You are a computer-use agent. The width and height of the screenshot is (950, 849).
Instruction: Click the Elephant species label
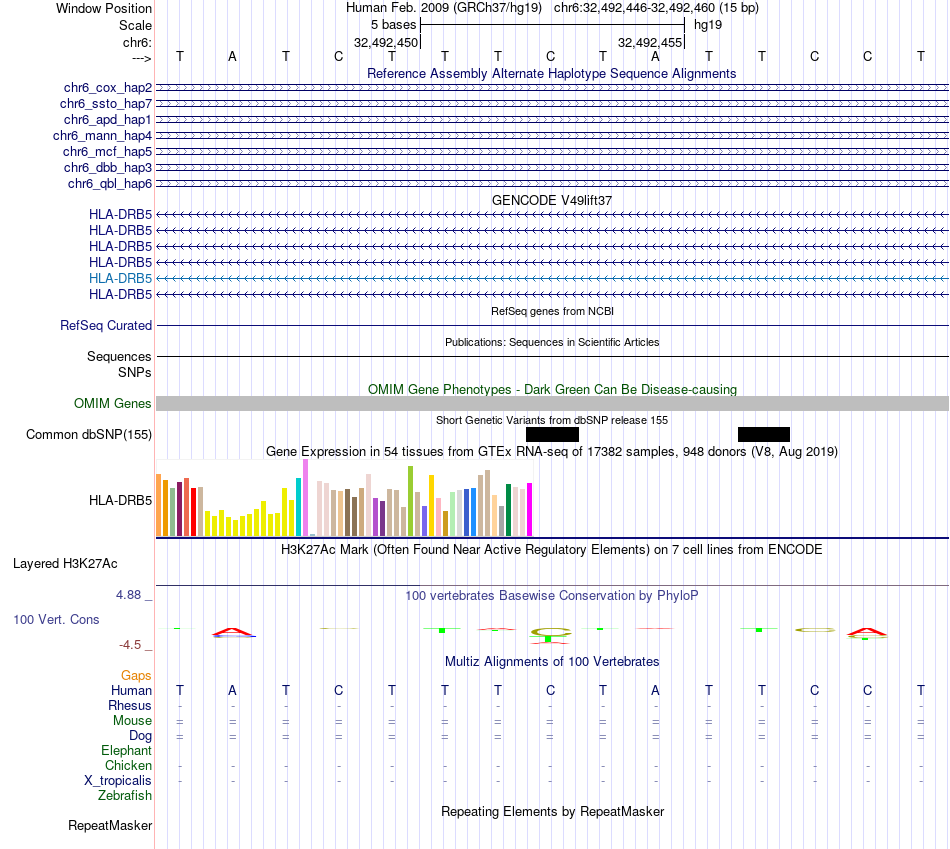coord(126,750)
